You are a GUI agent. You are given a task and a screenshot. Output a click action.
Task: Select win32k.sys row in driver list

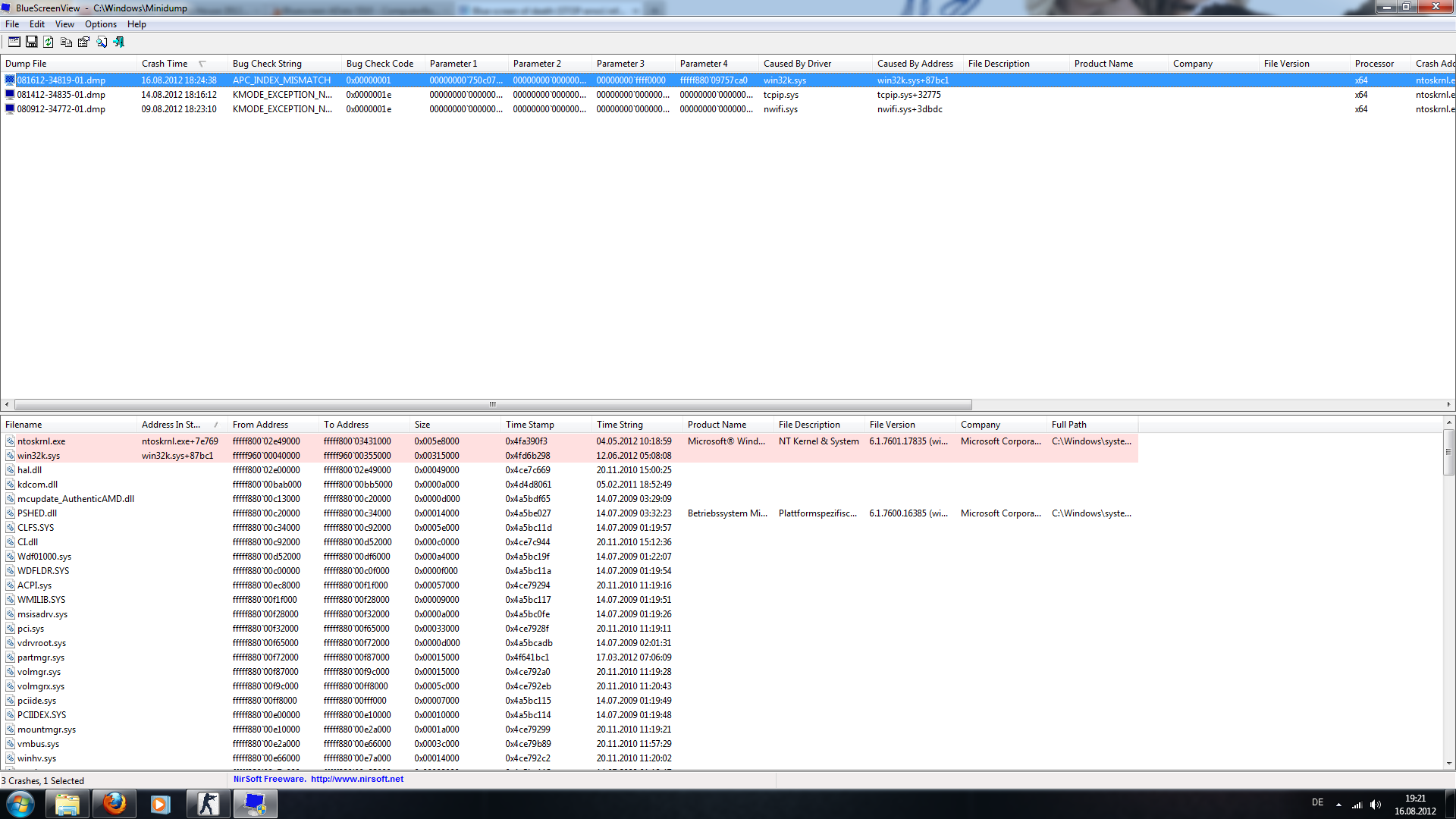[x=39, y=456]
